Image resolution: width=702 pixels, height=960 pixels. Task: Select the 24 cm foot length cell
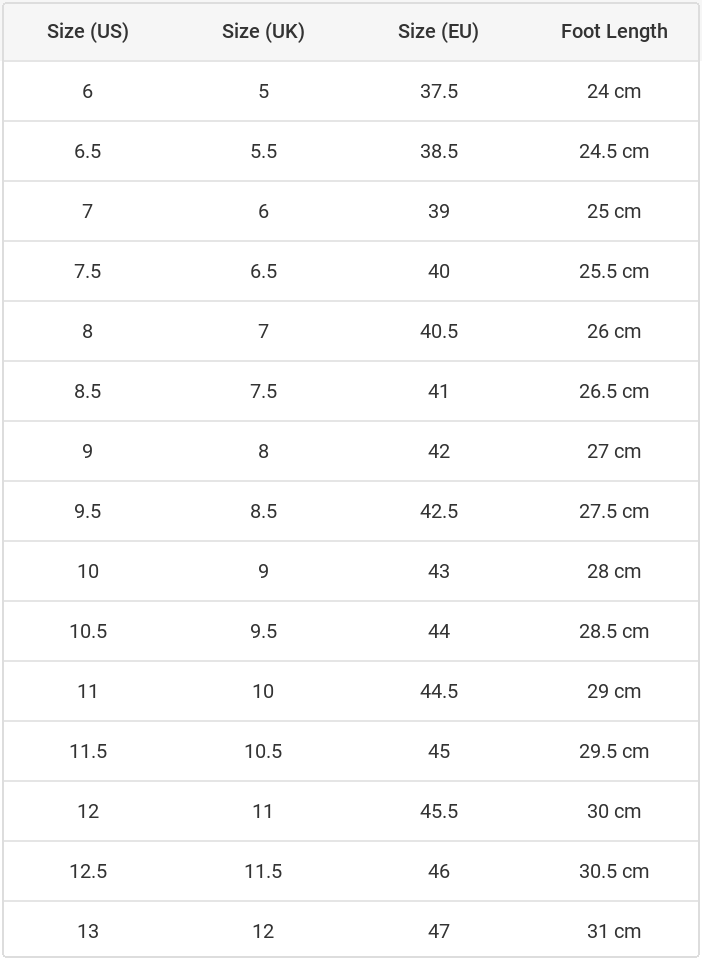tap(614, 91)
